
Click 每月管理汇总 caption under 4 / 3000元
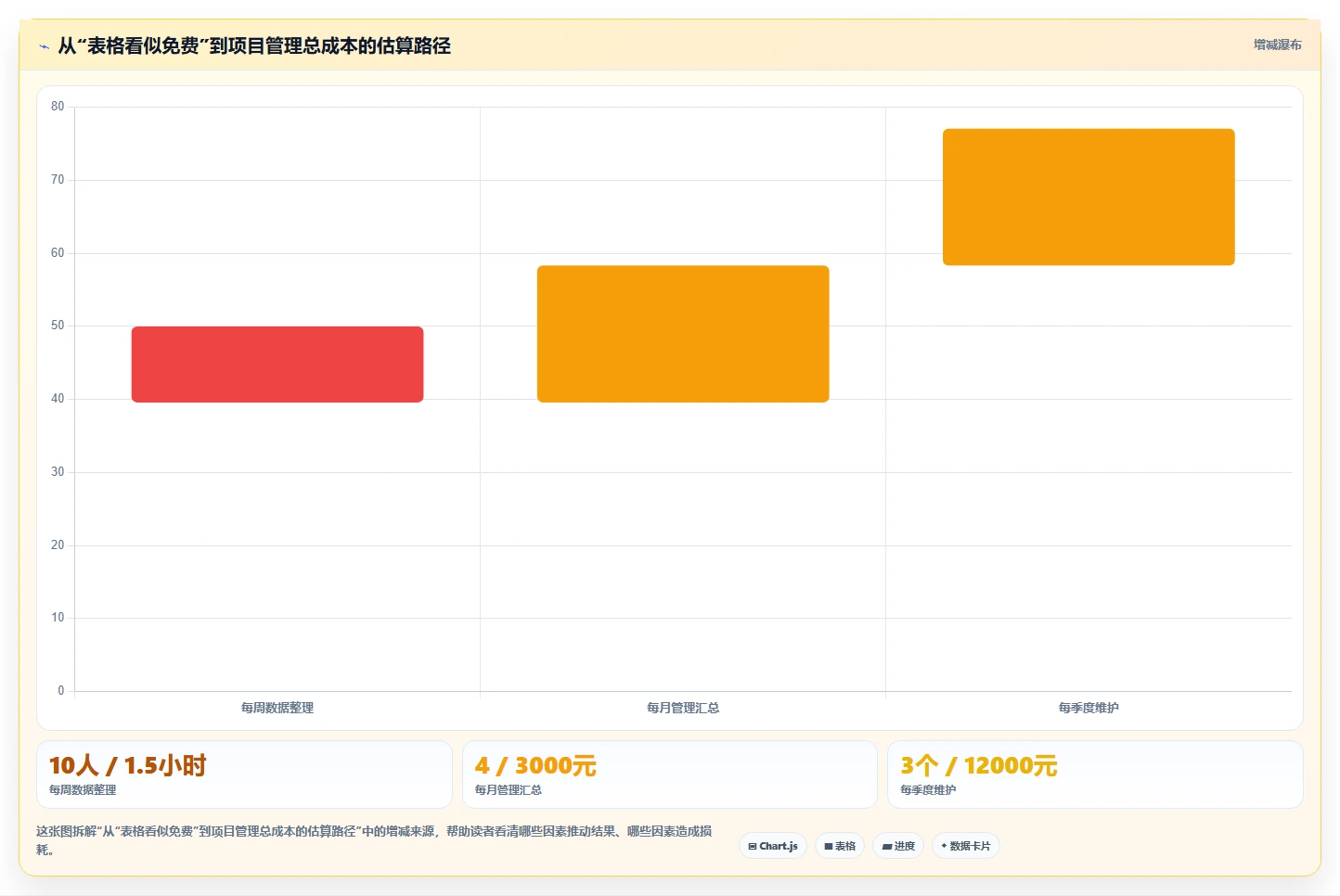click(x=509, y=790)
